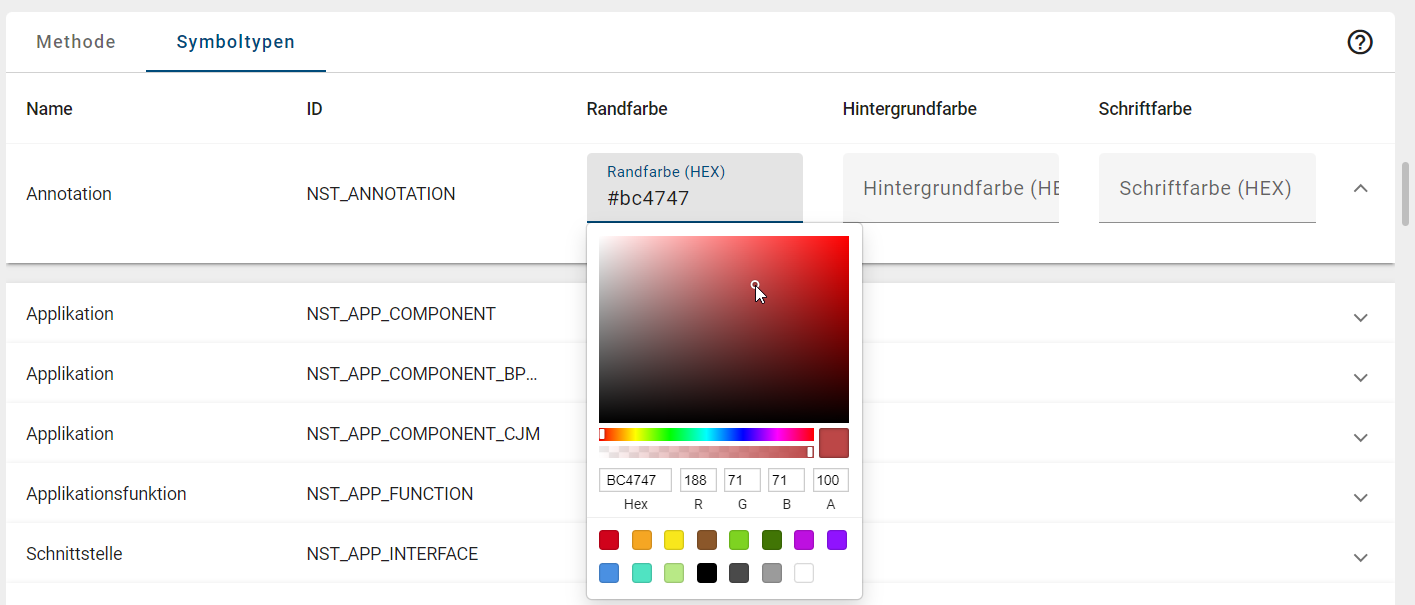1415x605 pixels.
Task: Select the purple preset color swatch
Action: tap(837, 540)
